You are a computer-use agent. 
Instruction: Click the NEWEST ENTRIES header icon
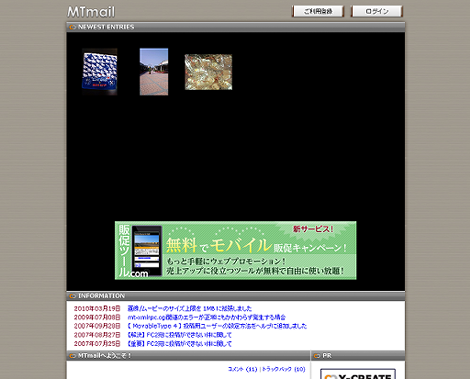[72, 27]
